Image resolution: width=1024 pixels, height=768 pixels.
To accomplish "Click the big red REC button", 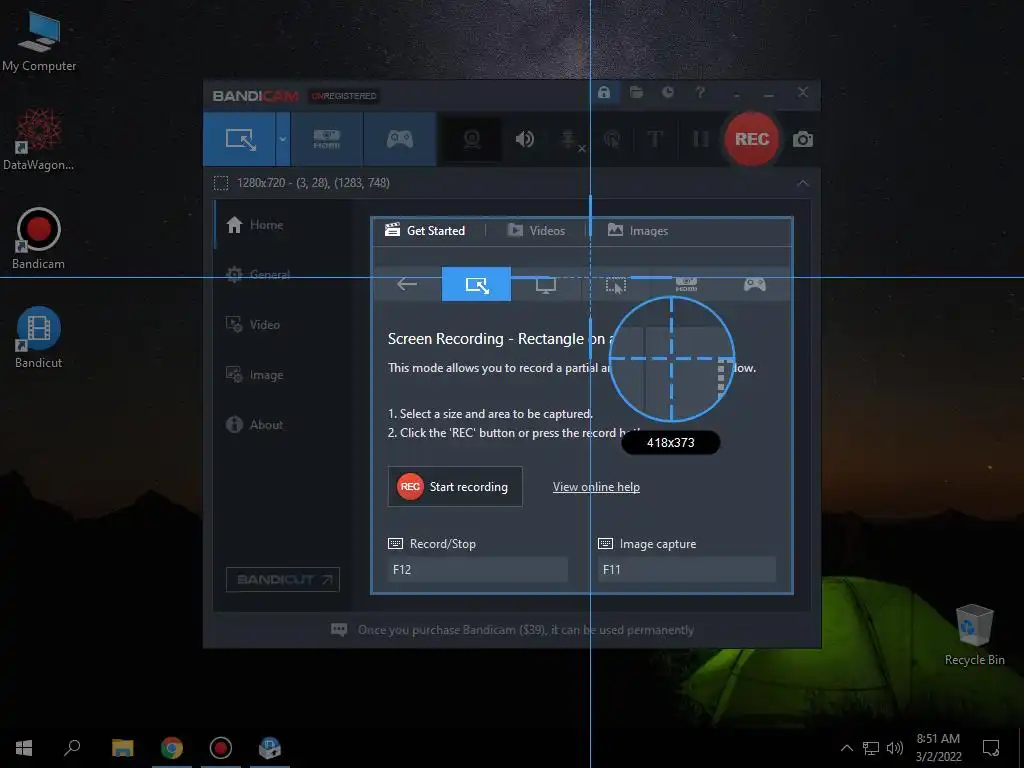I will pos(752,139).
